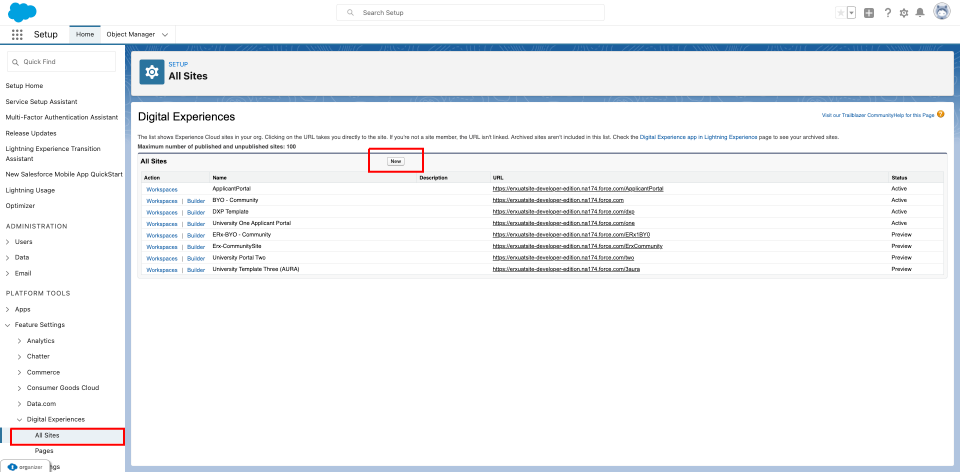View the notifications bell
960x472 pixels.
tap(920, 12)
